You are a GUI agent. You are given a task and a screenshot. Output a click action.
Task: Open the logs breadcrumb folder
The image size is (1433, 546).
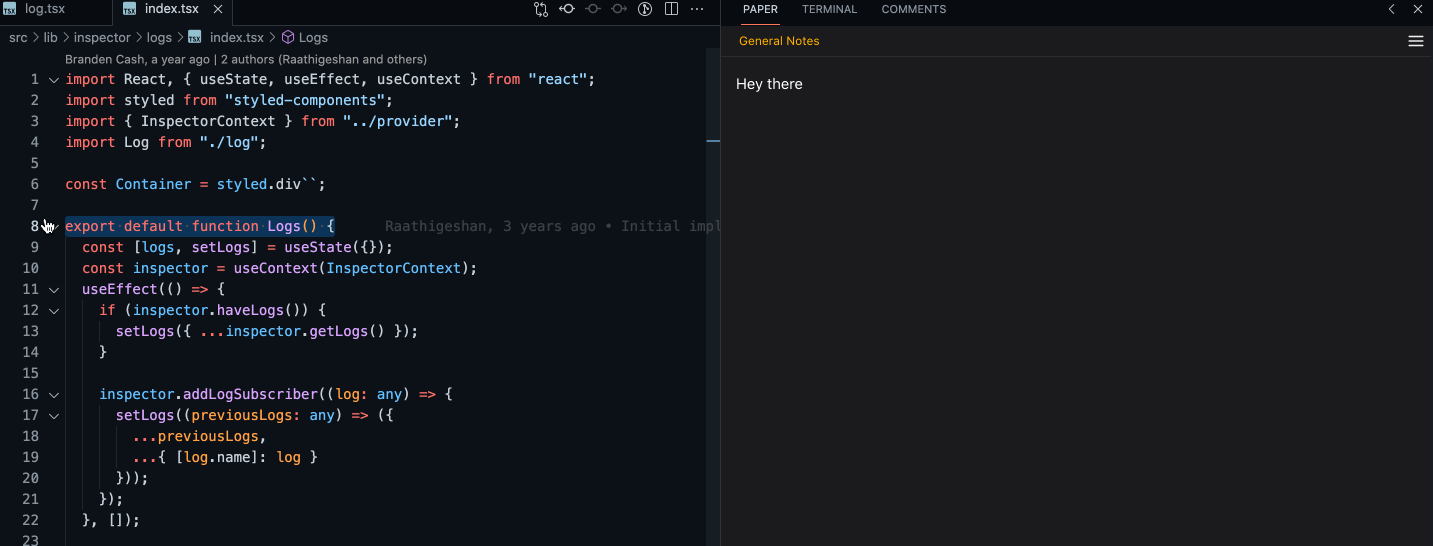pyautogui.click(x=159, y=37)
